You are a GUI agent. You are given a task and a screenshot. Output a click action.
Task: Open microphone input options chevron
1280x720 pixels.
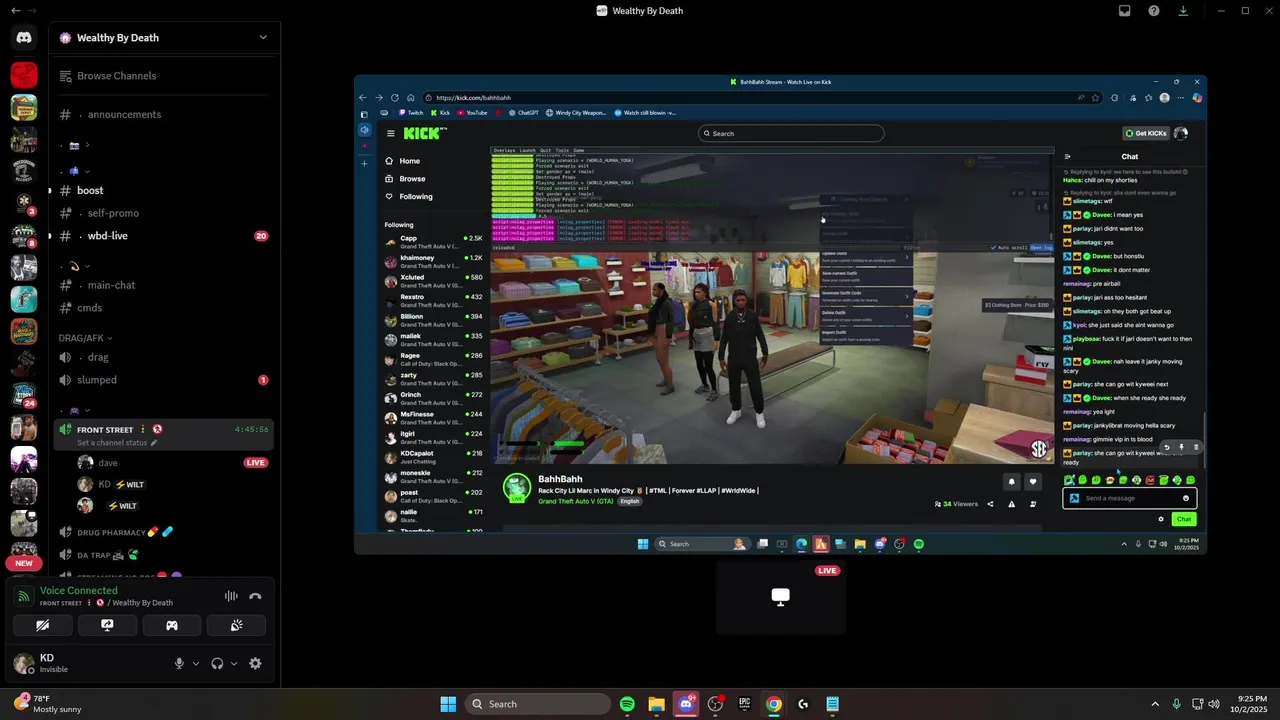point(195,664)
